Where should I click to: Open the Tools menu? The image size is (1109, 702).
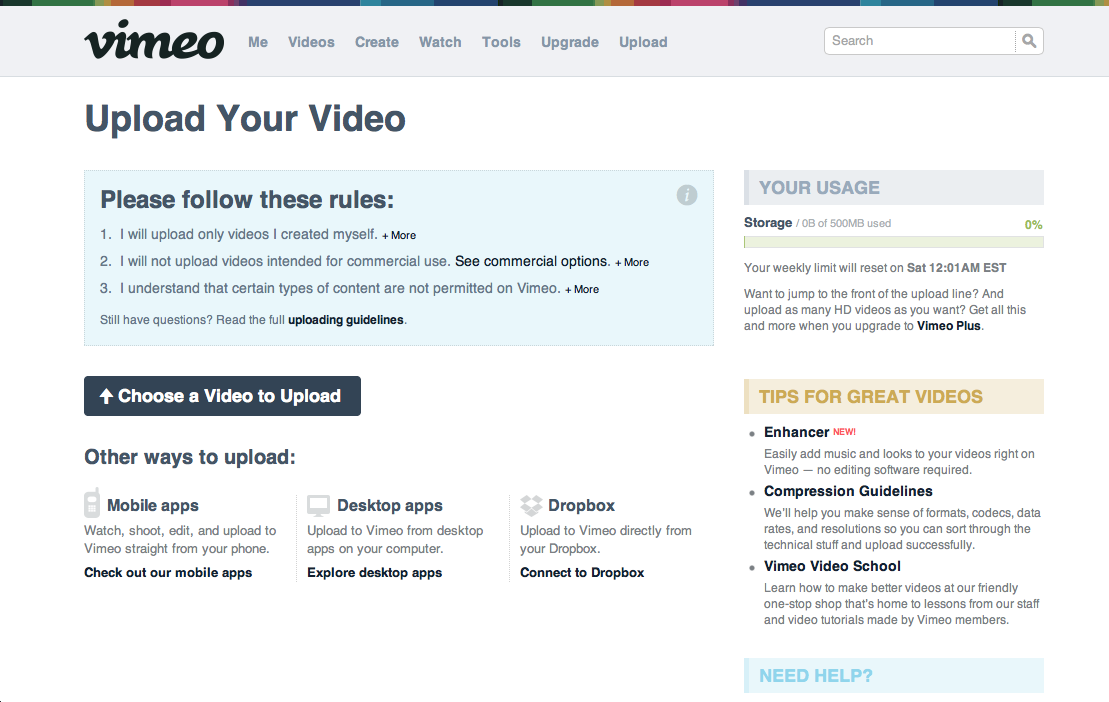501,42
